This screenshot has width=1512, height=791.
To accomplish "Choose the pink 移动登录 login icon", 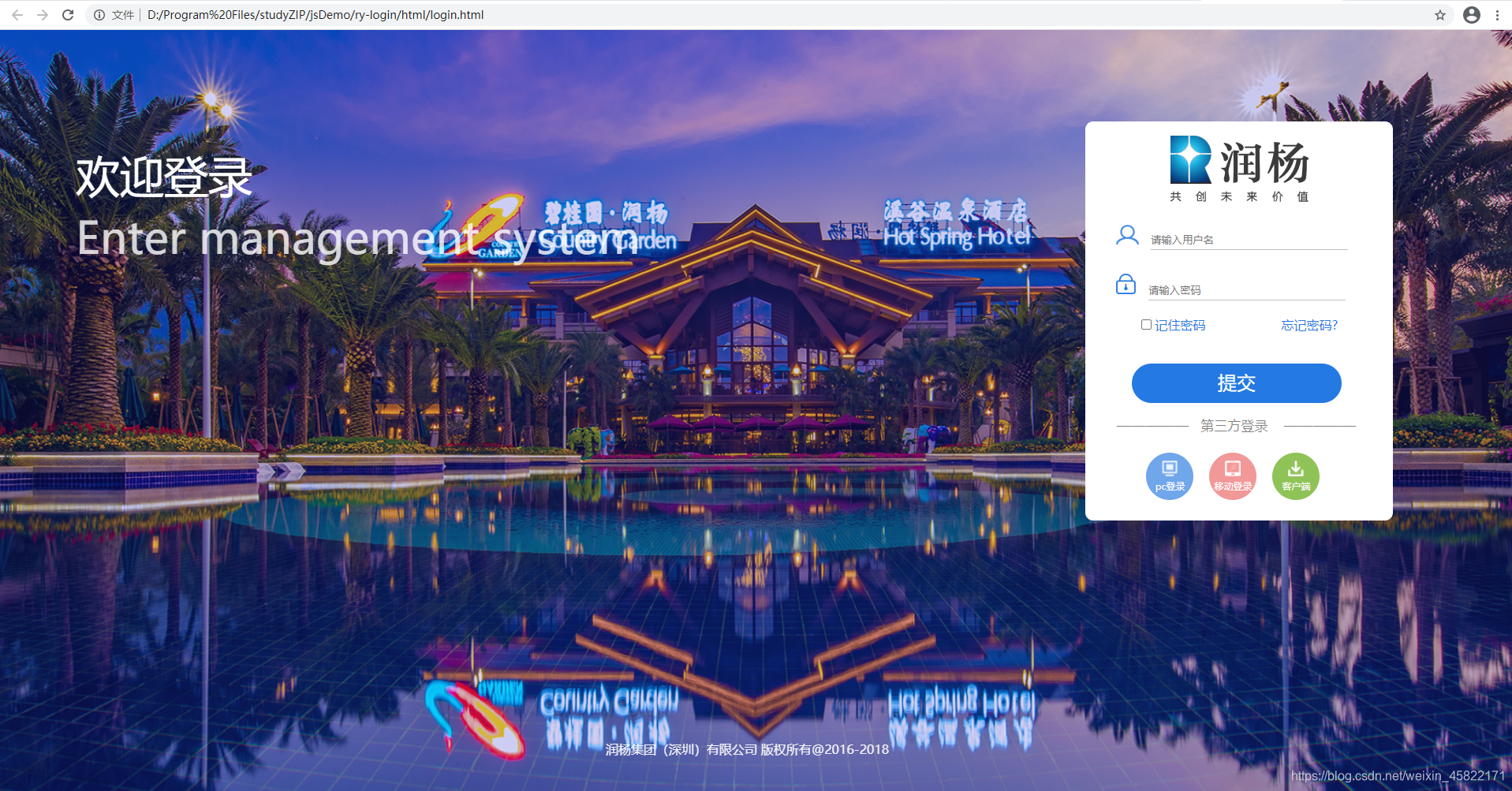I will [x=1233, y=476].
